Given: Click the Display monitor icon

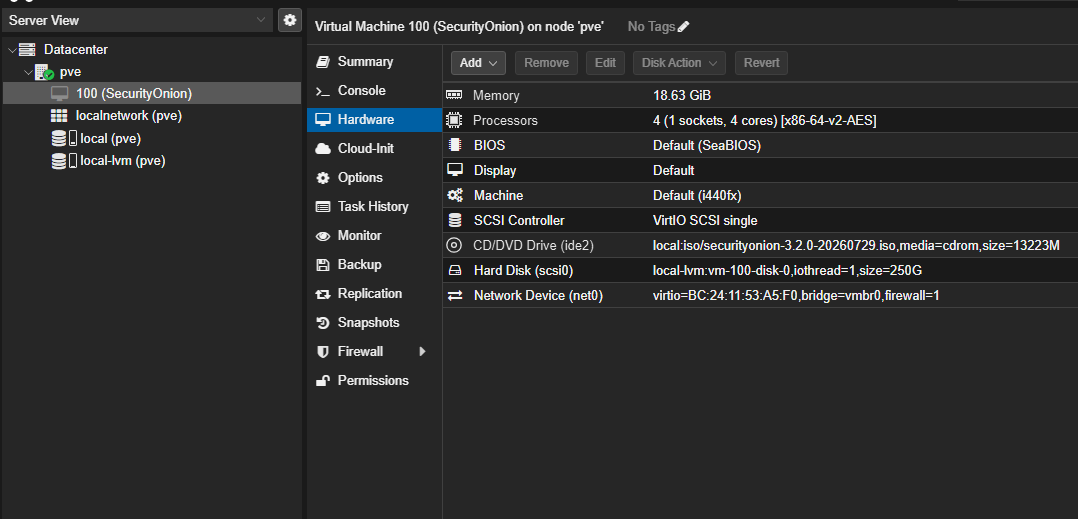Looking at the screenshot, I should click(454, 170).
